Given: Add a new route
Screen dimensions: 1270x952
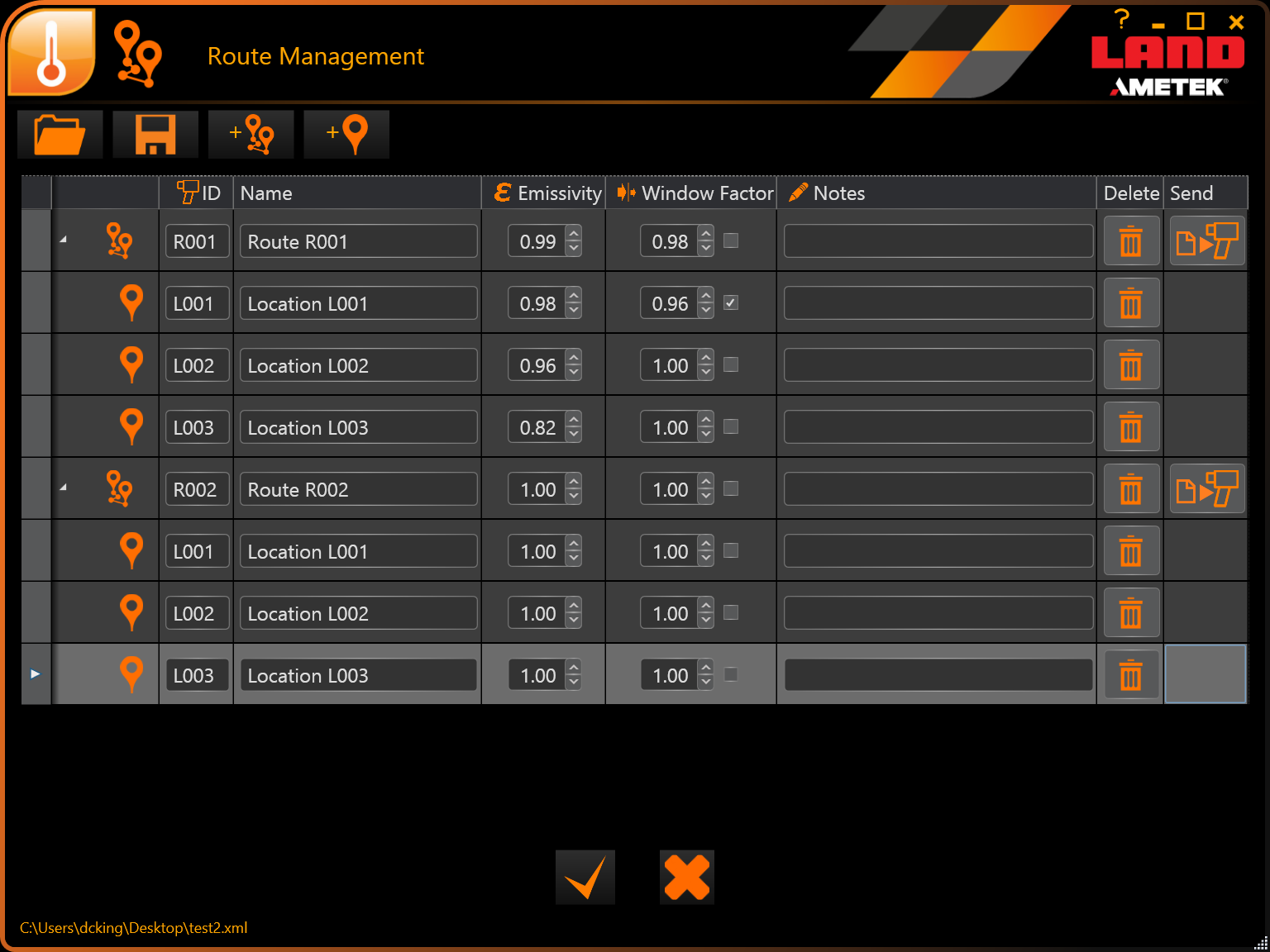Looking at the screenshot, I should [x=251, y=134].
